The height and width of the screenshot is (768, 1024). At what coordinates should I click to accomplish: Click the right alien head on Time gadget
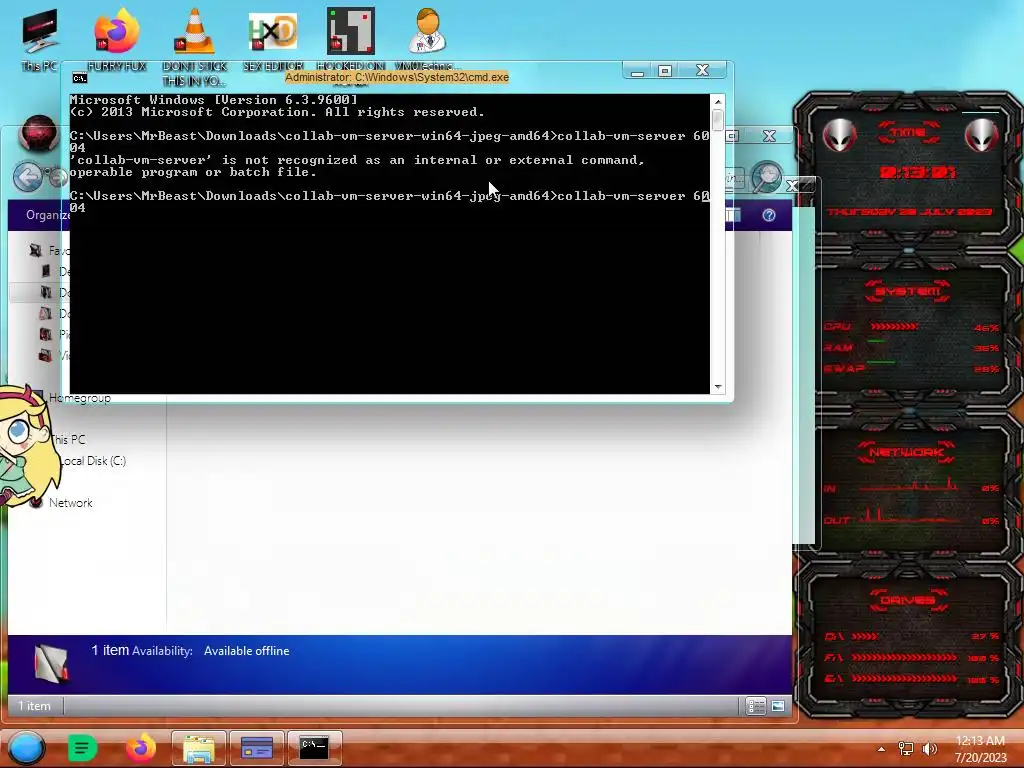pos(981,135)
